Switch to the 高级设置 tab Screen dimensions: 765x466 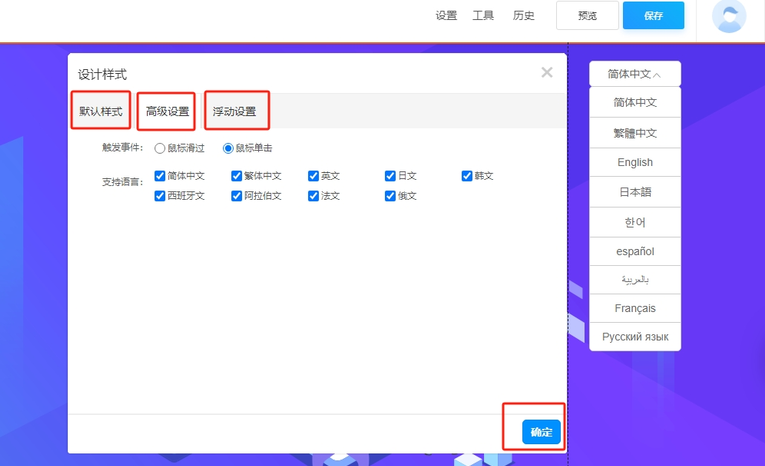[167, 111]
